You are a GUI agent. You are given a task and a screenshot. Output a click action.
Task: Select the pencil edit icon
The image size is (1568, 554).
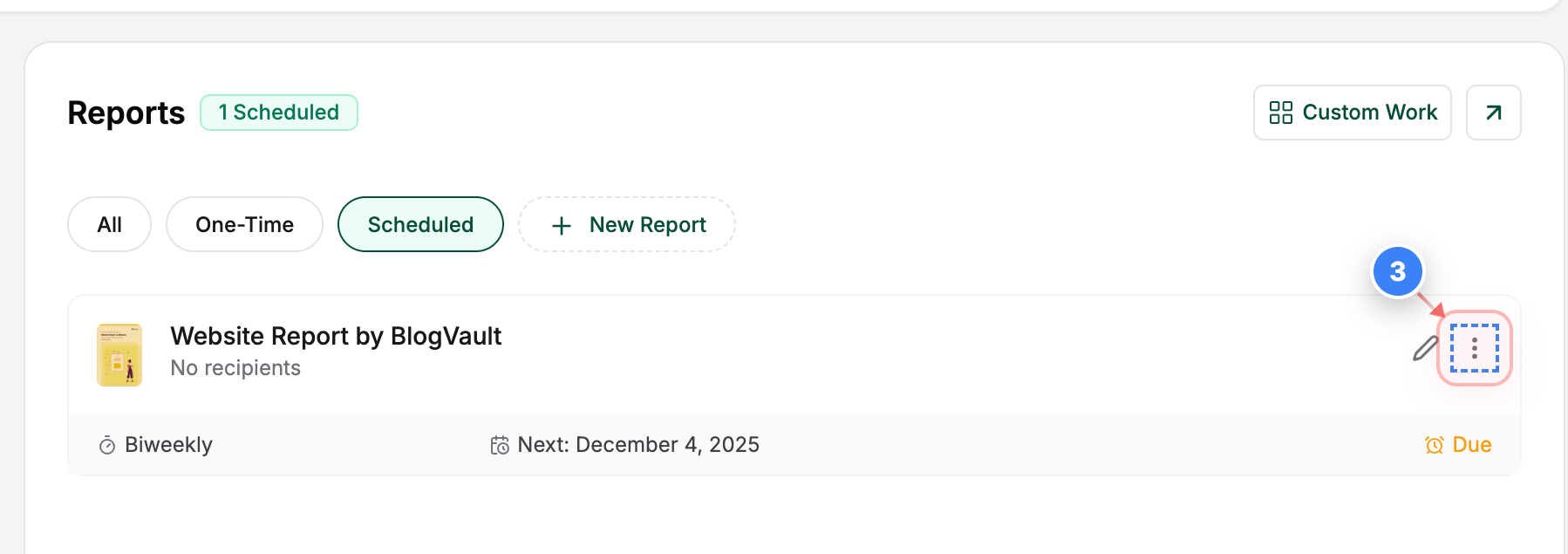[x=1424, y=350]
